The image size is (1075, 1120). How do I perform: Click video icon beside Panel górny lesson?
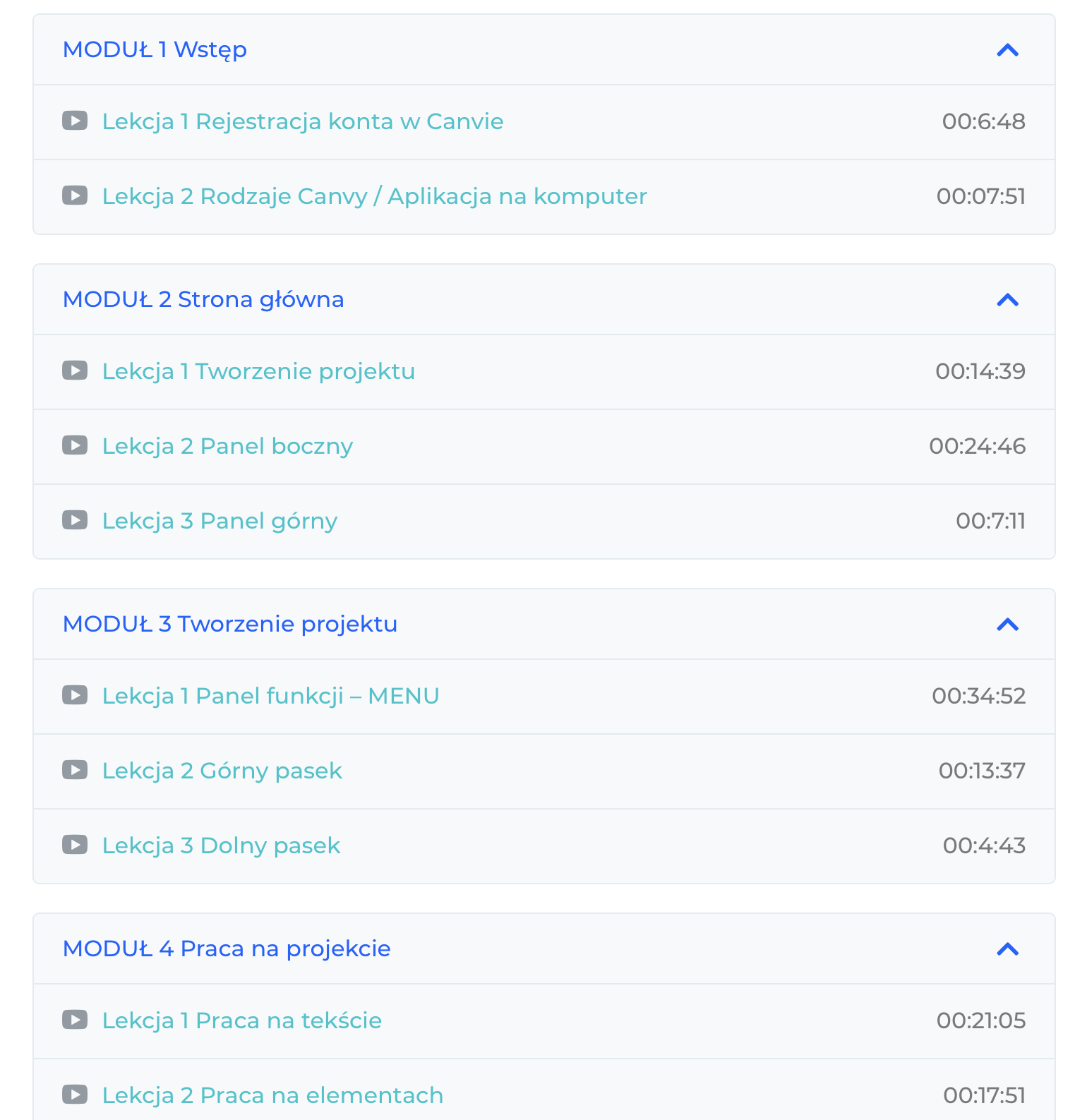click(75, 520)
